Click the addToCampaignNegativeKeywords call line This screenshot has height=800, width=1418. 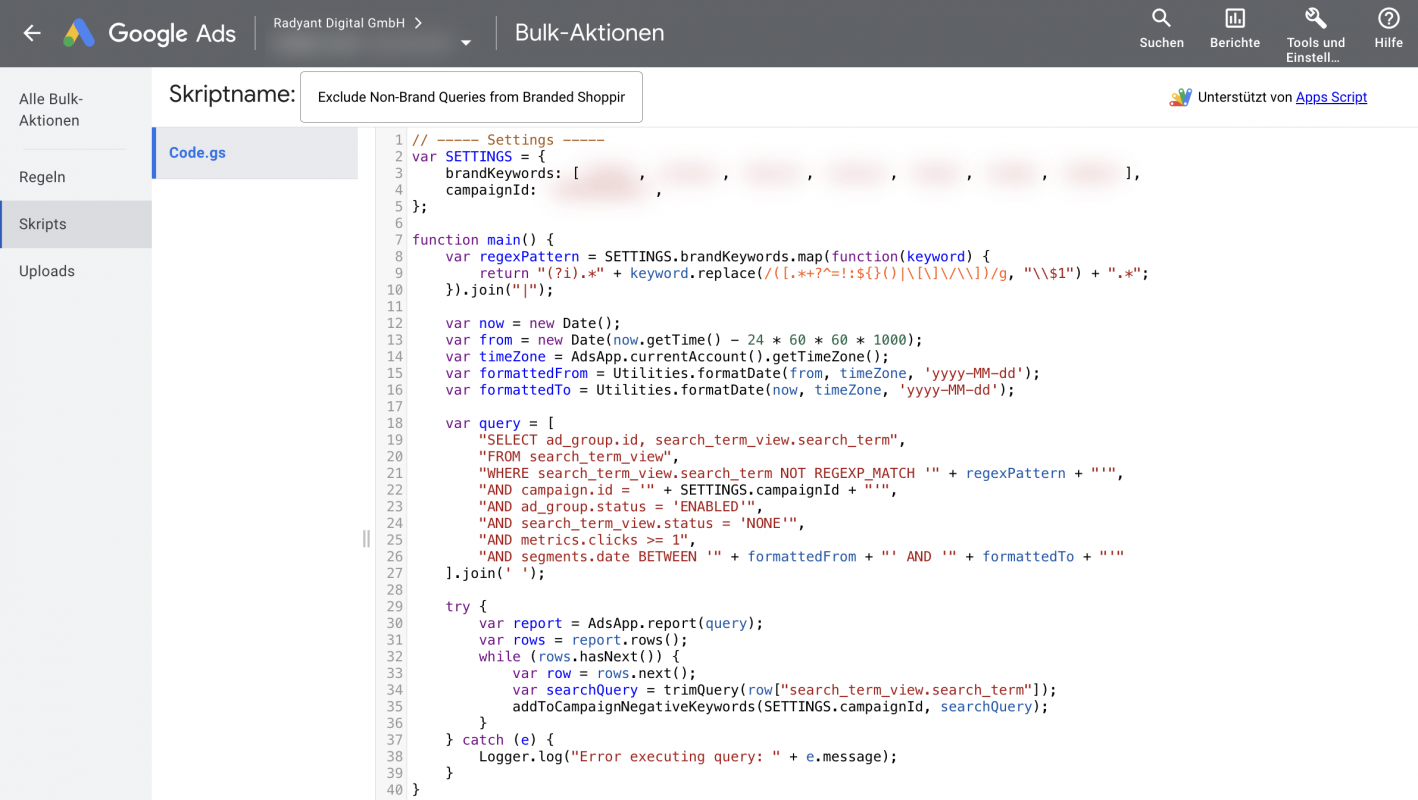(x=780, y=706)
